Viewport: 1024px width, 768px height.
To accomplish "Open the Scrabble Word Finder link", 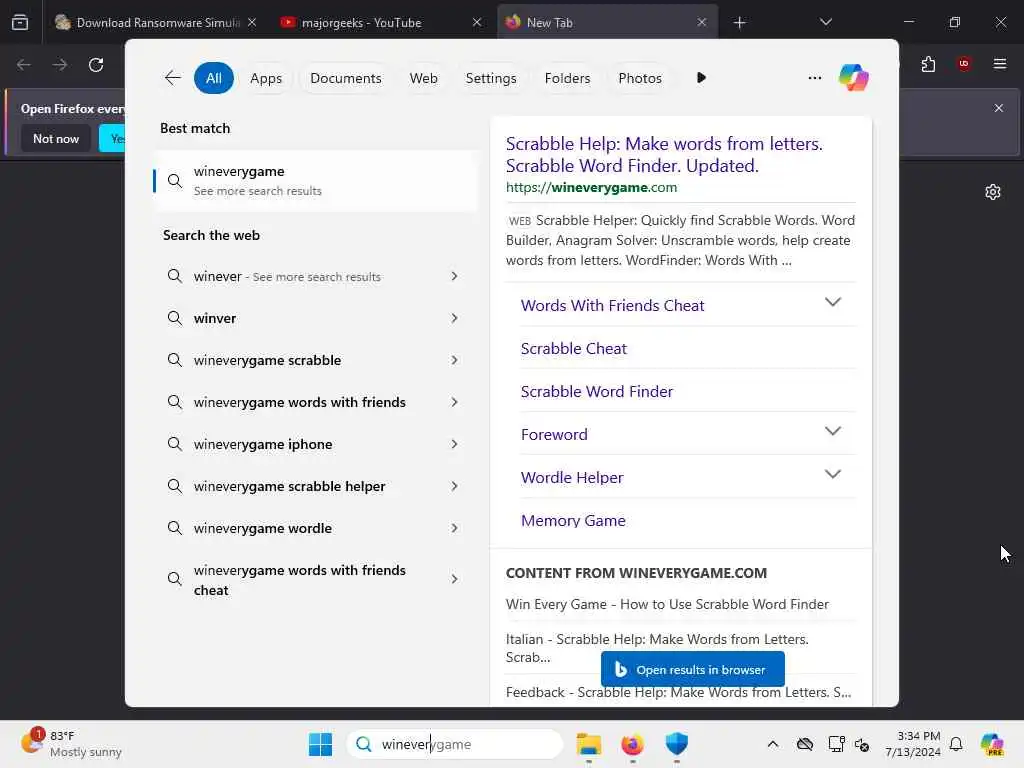I will coord(596,392).
